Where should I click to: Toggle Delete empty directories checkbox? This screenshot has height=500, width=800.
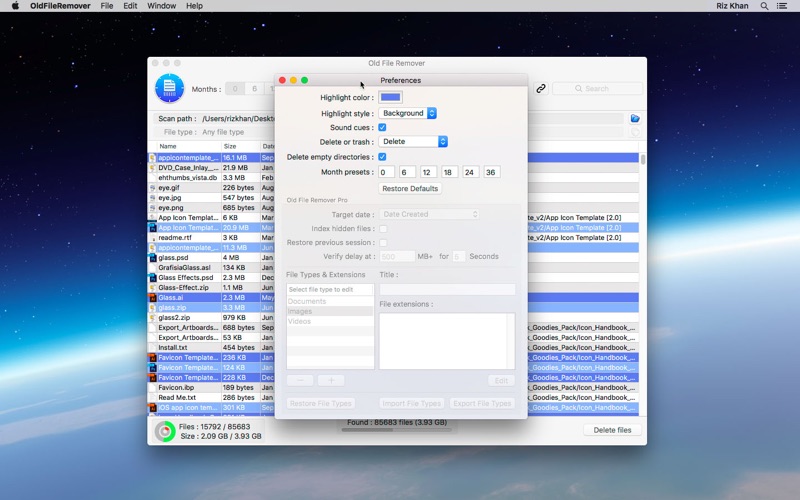pyautogui.click(x=382, y=157)
